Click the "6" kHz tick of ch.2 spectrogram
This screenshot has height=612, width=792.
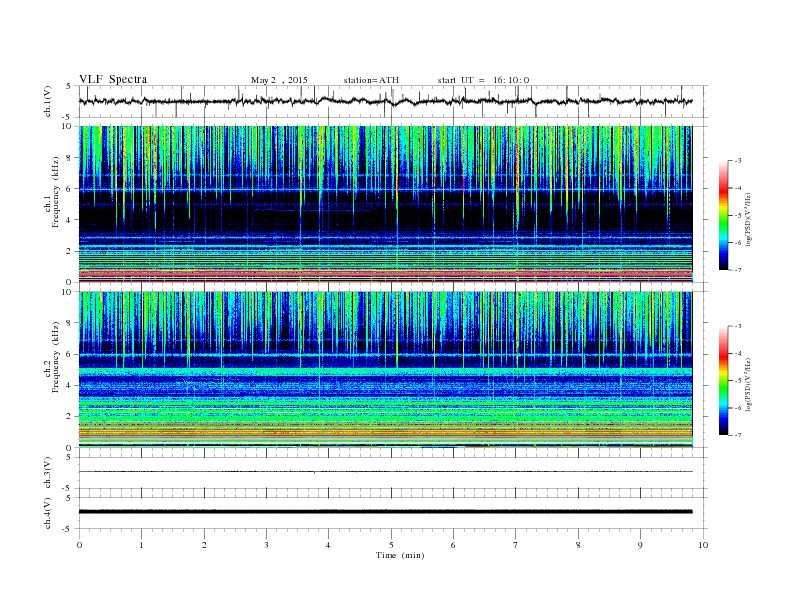(69, 354)
